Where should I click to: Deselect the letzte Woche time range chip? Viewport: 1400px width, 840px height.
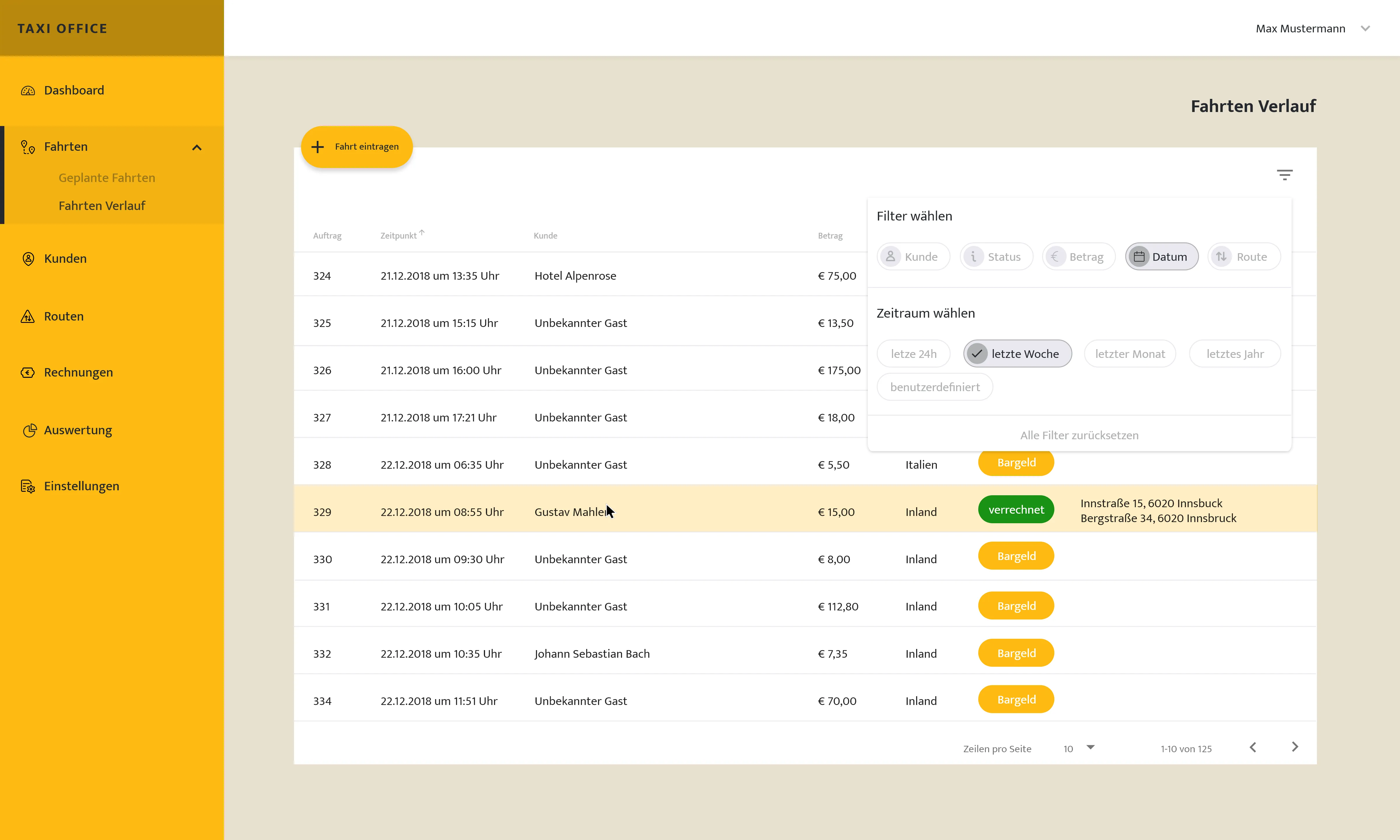1017,354
